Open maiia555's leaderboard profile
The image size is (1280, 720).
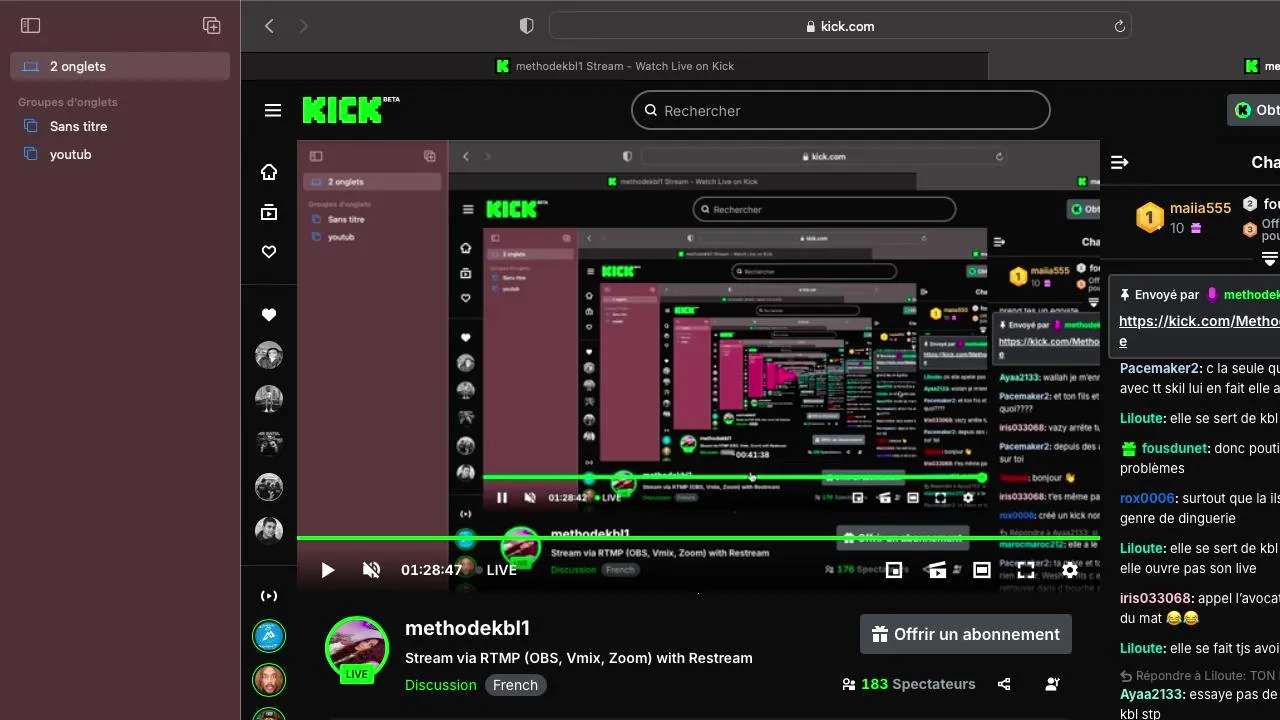click(1200, 208)
